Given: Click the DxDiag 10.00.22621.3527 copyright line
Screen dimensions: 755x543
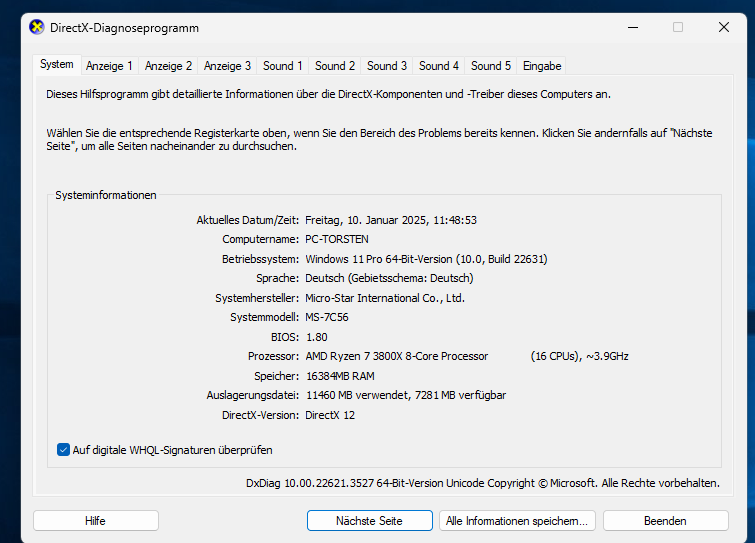Looking at the screenshot, I should click(483, 483).
